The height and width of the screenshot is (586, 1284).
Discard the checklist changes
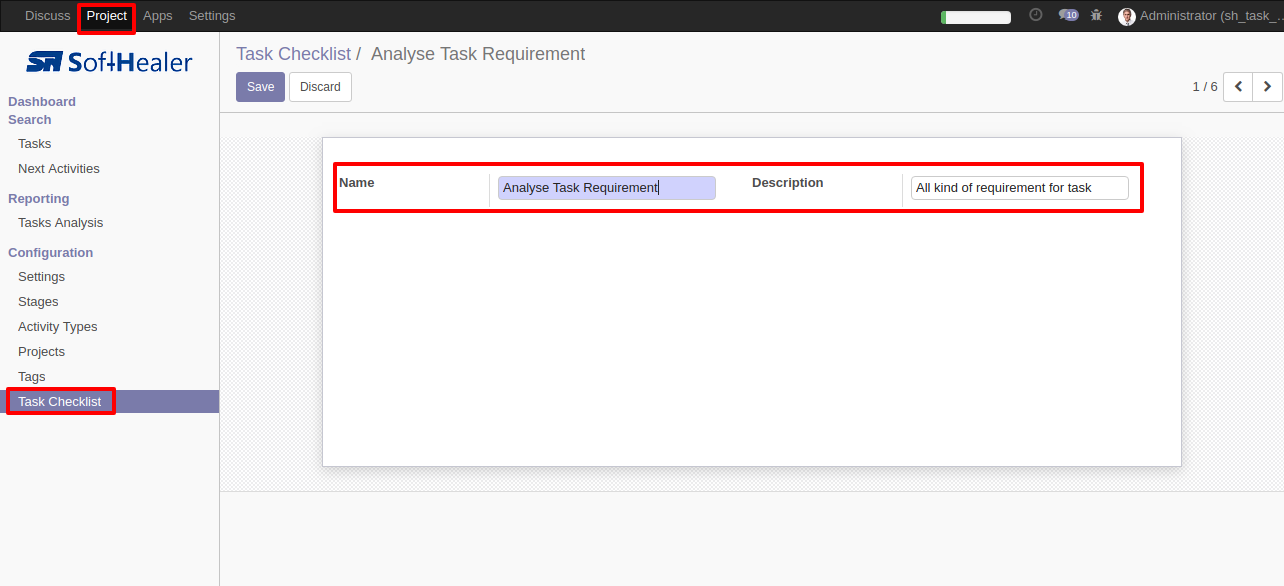click(320, 87)
